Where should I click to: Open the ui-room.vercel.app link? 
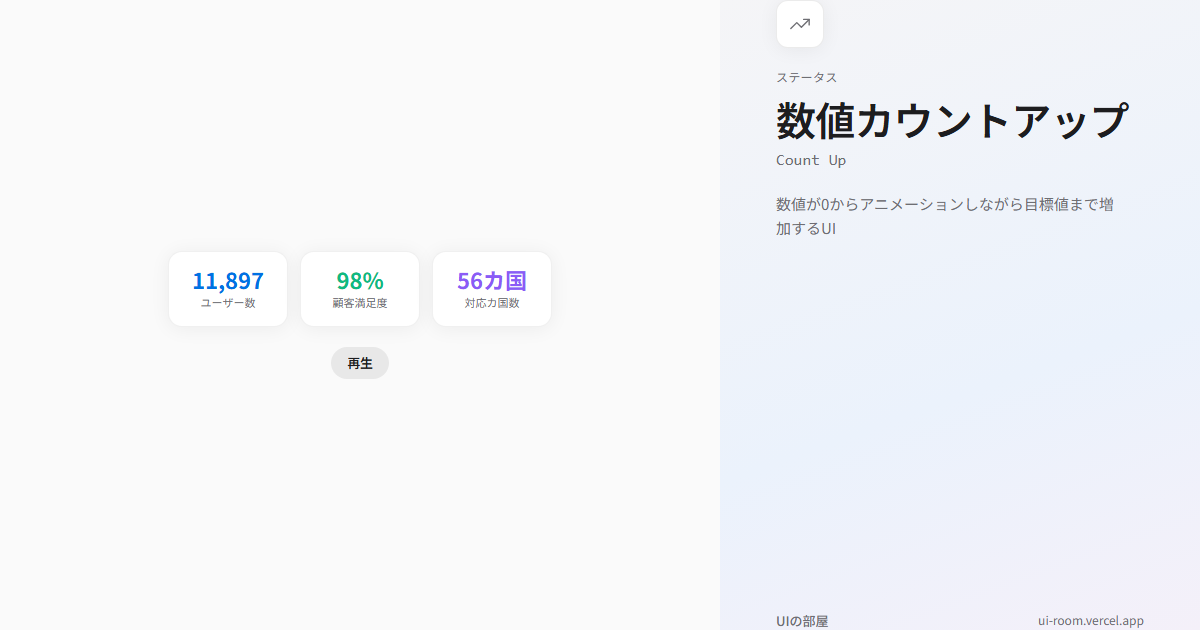(1091, 621)
